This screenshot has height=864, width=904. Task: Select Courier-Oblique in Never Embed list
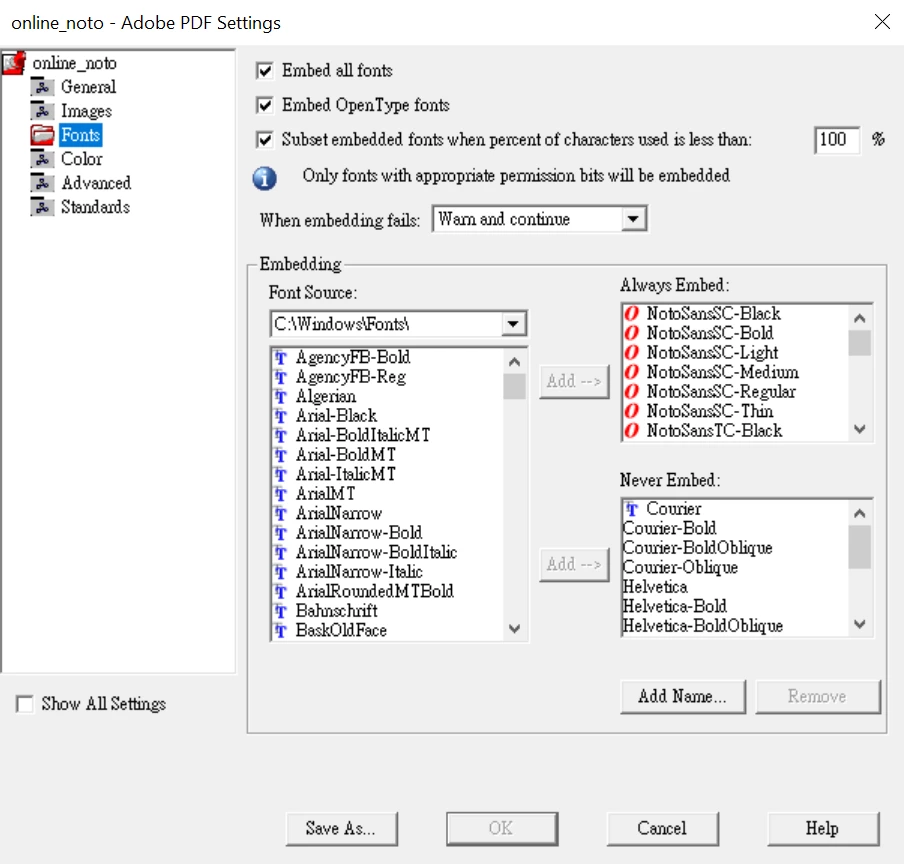pyautogui.click(x=680, y=568)
